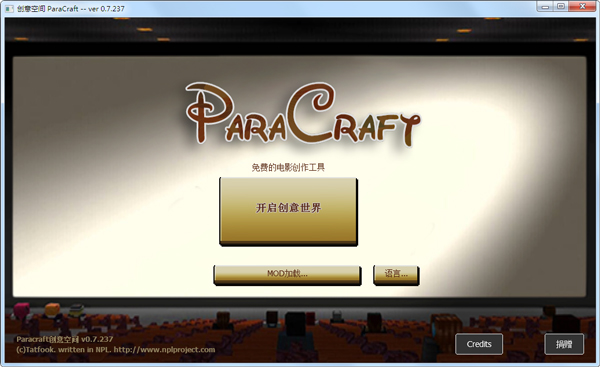Click the 捐赠 donate button
This screenshot has height=367, width=600.
click(564, 344)
